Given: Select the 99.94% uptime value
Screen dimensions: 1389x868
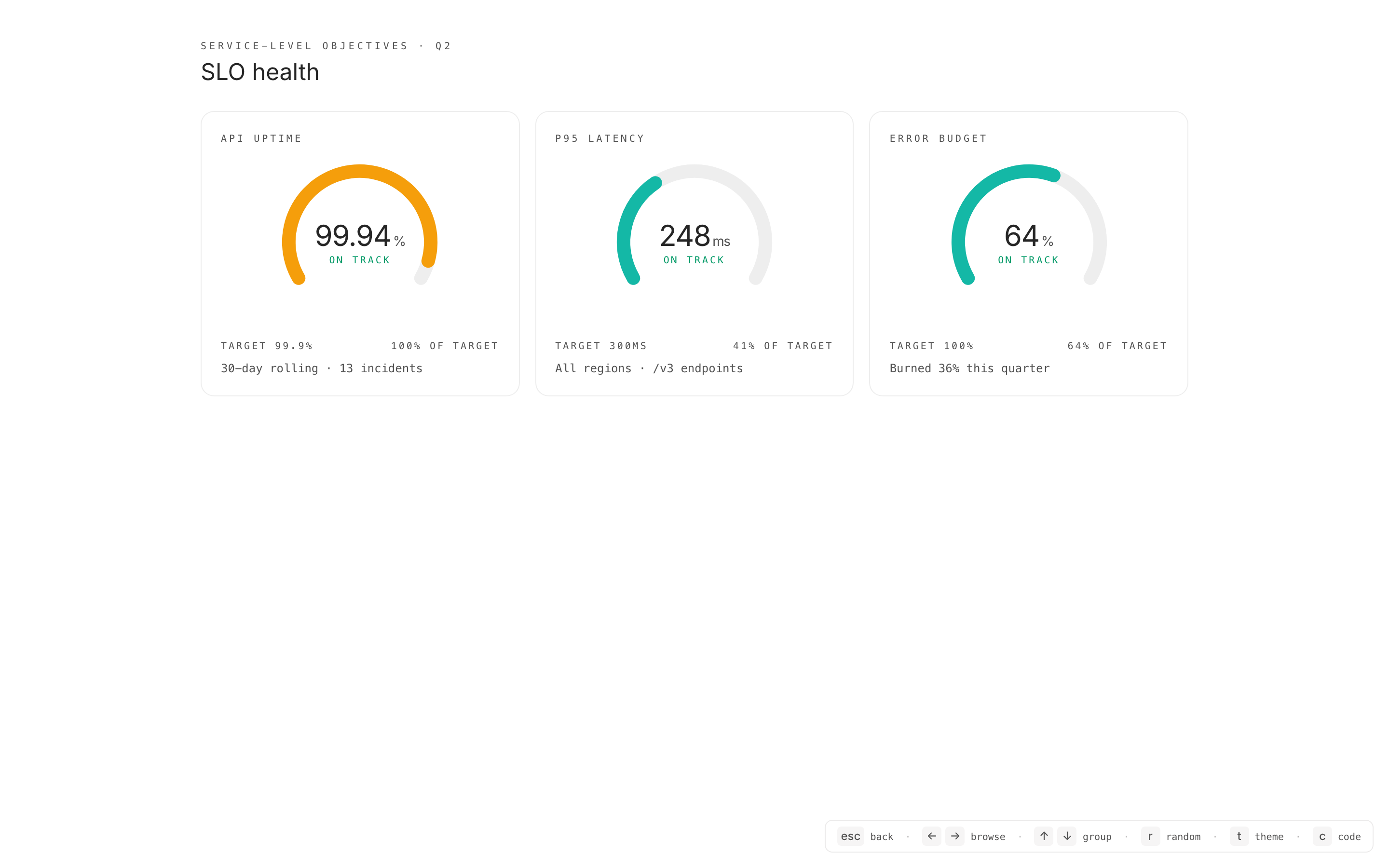Looking at the screenshot, I should [353, 236].
